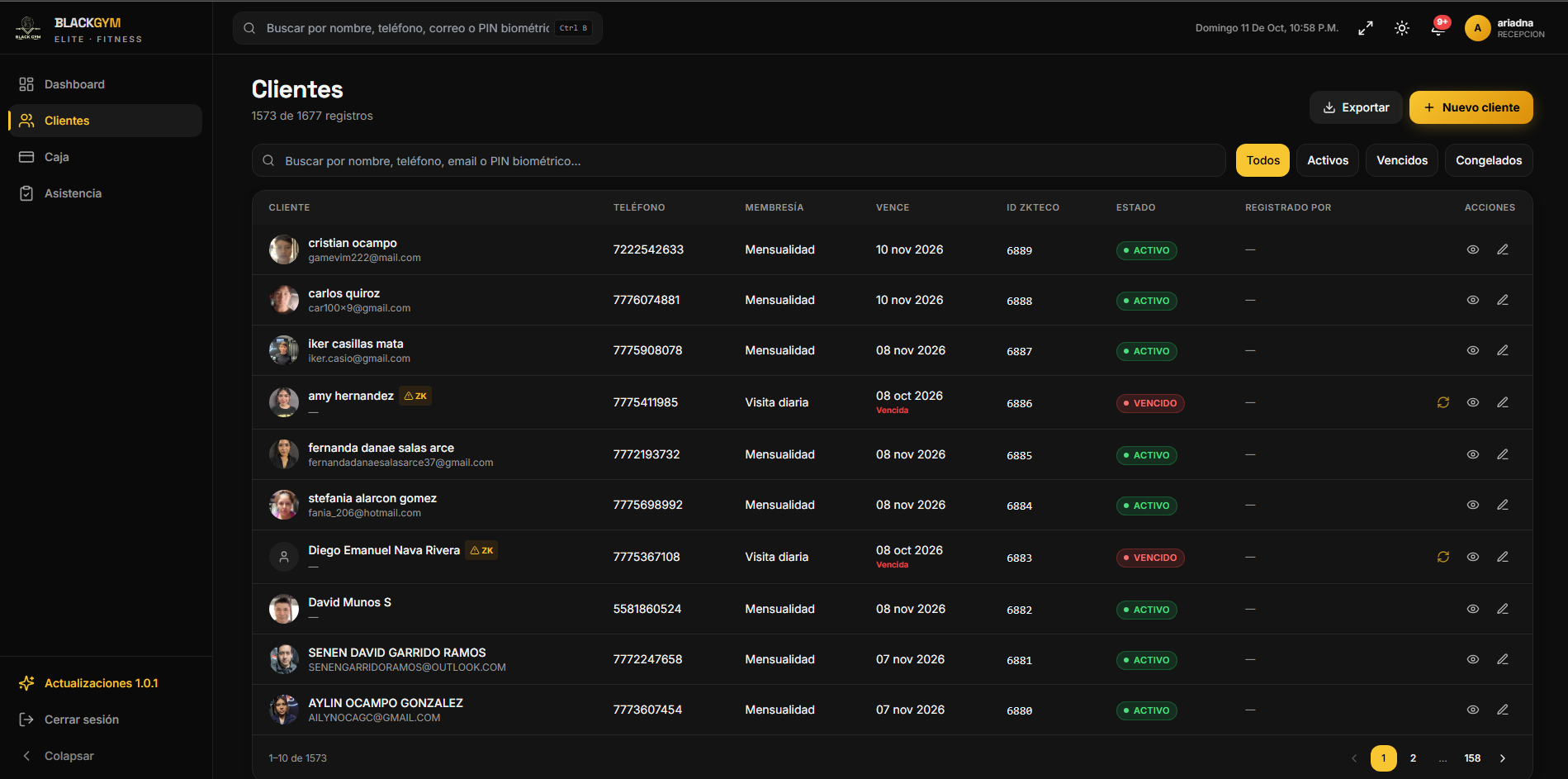Edit iker casillas mata's record

[x=1503, y=350]
